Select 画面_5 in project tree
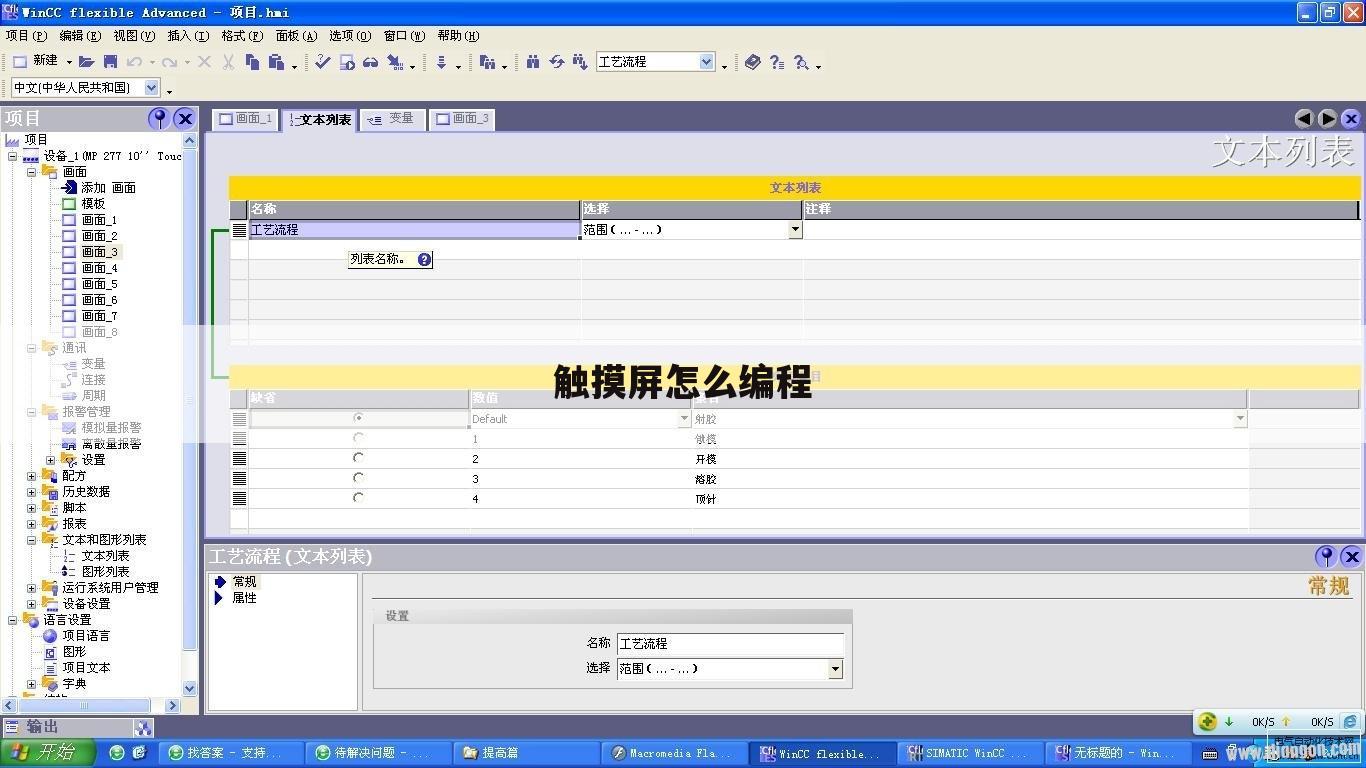 (99, 284)
